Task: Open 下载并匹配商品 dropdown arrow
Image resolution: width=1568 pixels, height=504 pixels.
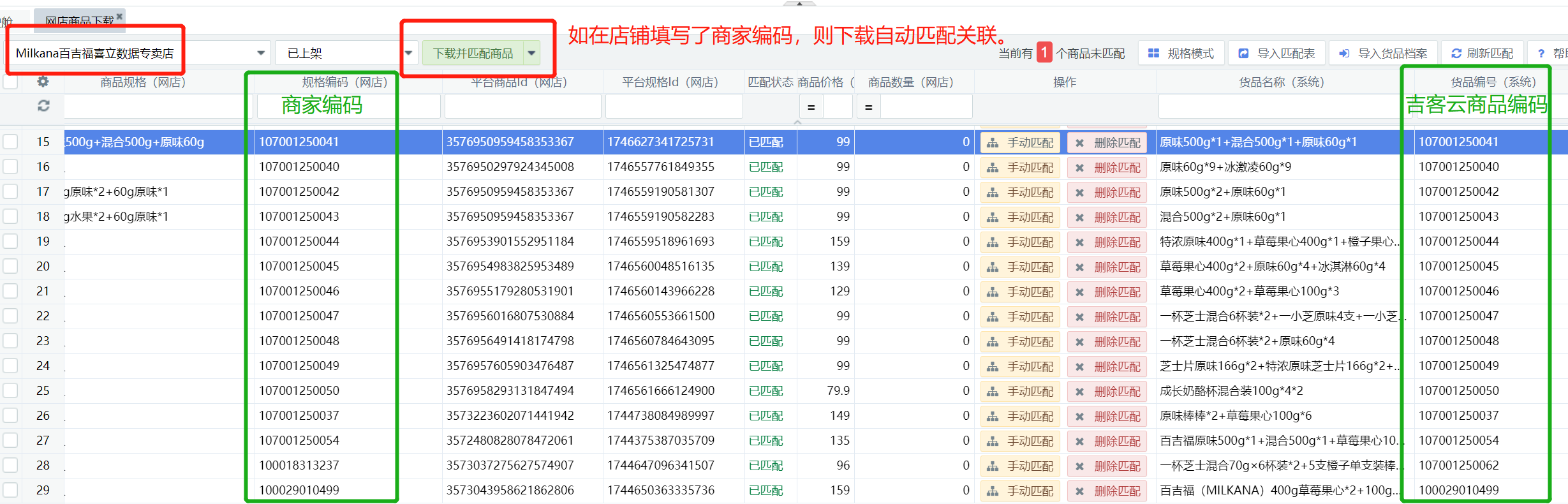Action: tap(531, 54)
